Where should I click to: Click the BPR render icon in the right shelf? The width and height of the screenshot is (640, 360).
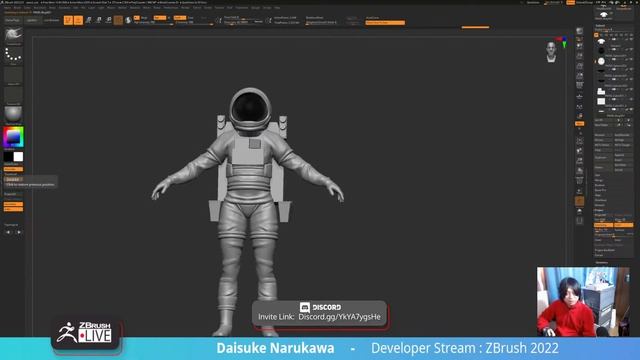pos(580,31)
